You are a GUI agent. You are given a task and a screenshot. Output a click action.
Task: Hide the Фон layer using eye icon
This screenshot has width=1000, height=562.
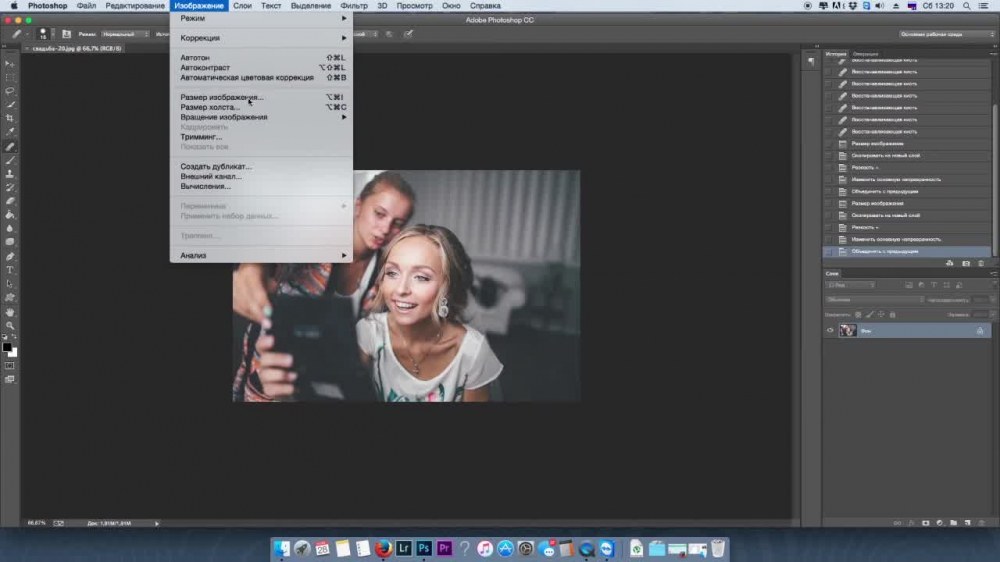(x=830, y=330)
